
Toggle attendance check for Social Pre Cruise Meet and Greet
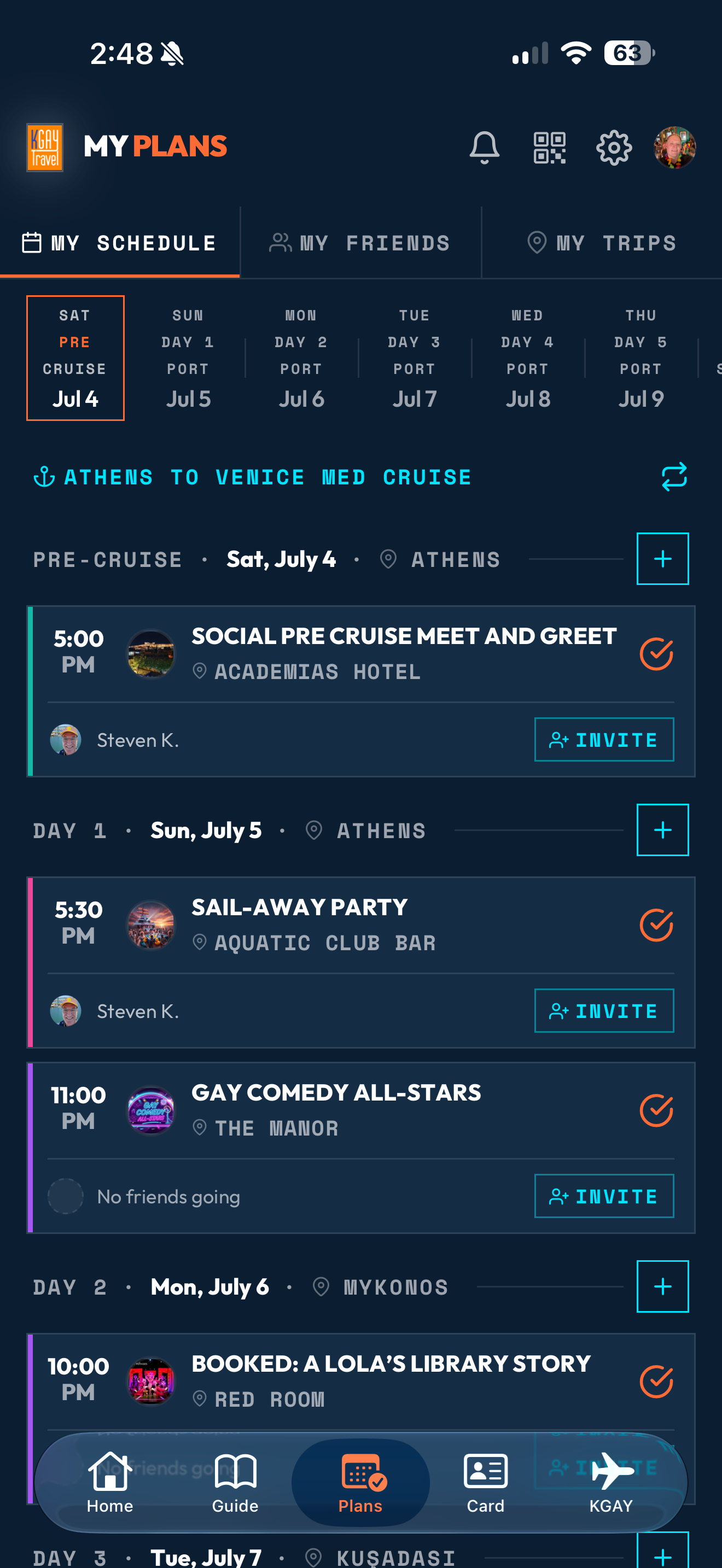[656, 654]
